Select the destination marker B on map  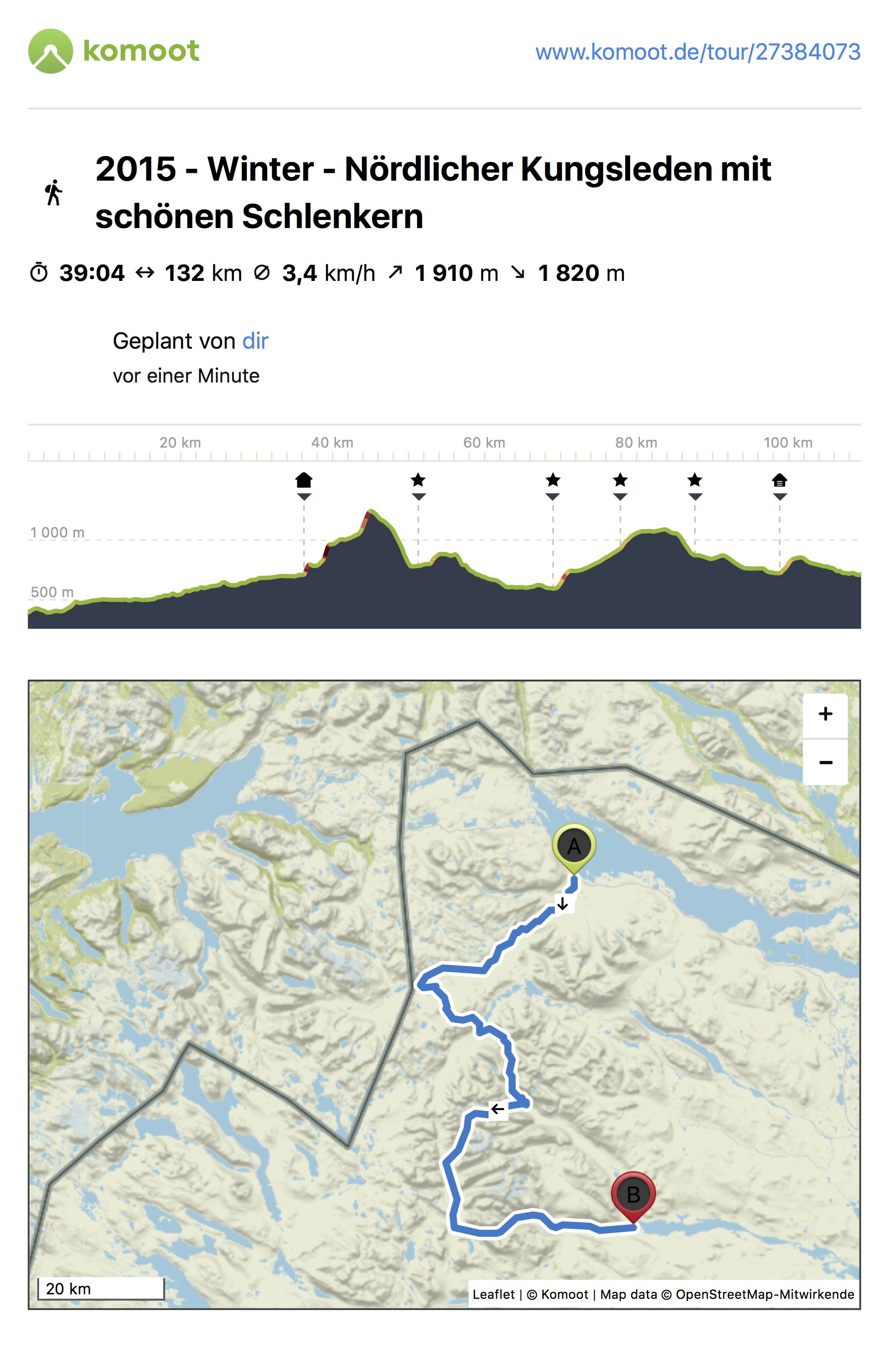tap(633, 1196)
